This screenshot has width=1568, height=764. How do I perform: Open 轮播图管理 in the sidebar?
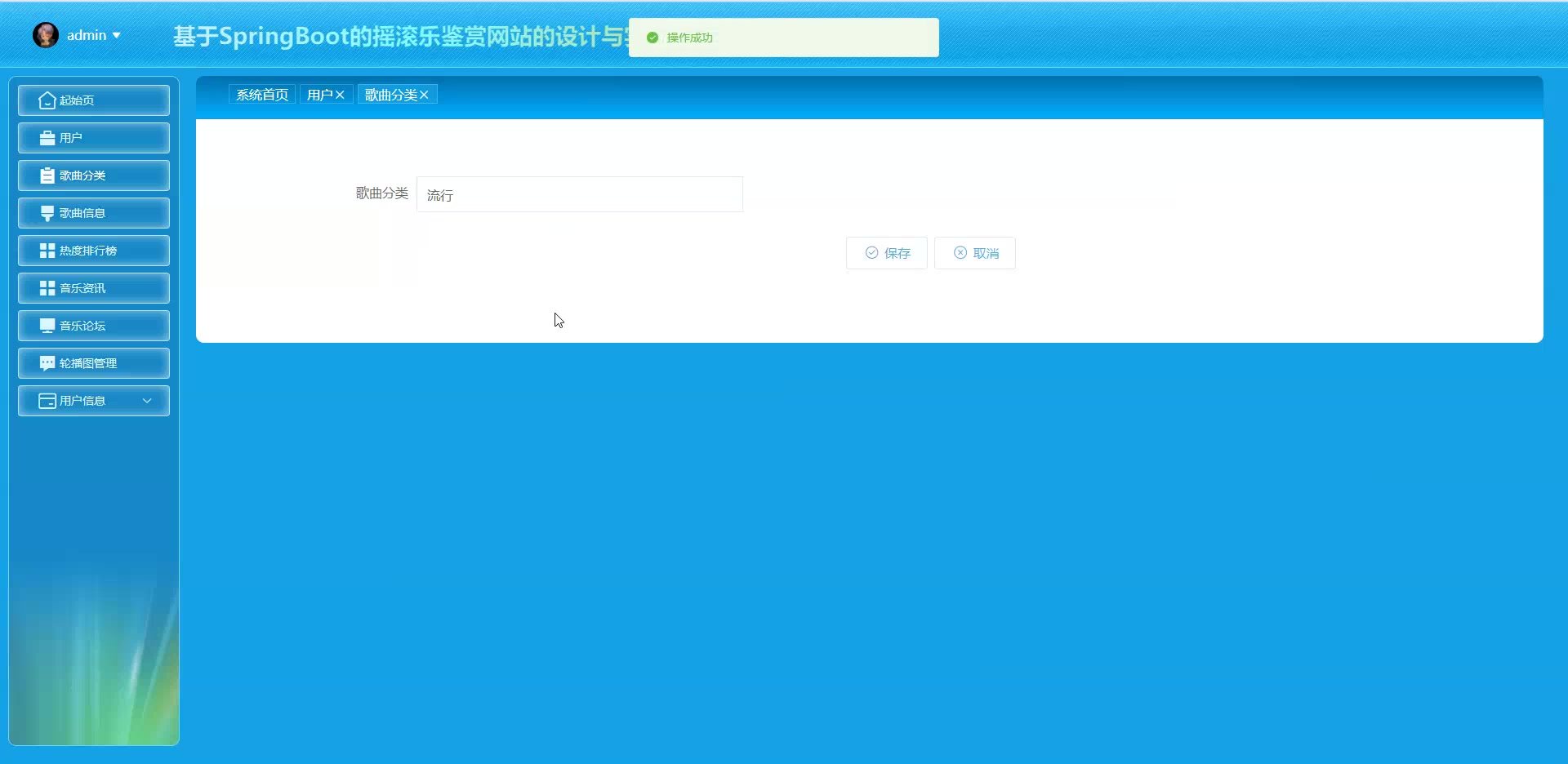[x=94, y=363]
